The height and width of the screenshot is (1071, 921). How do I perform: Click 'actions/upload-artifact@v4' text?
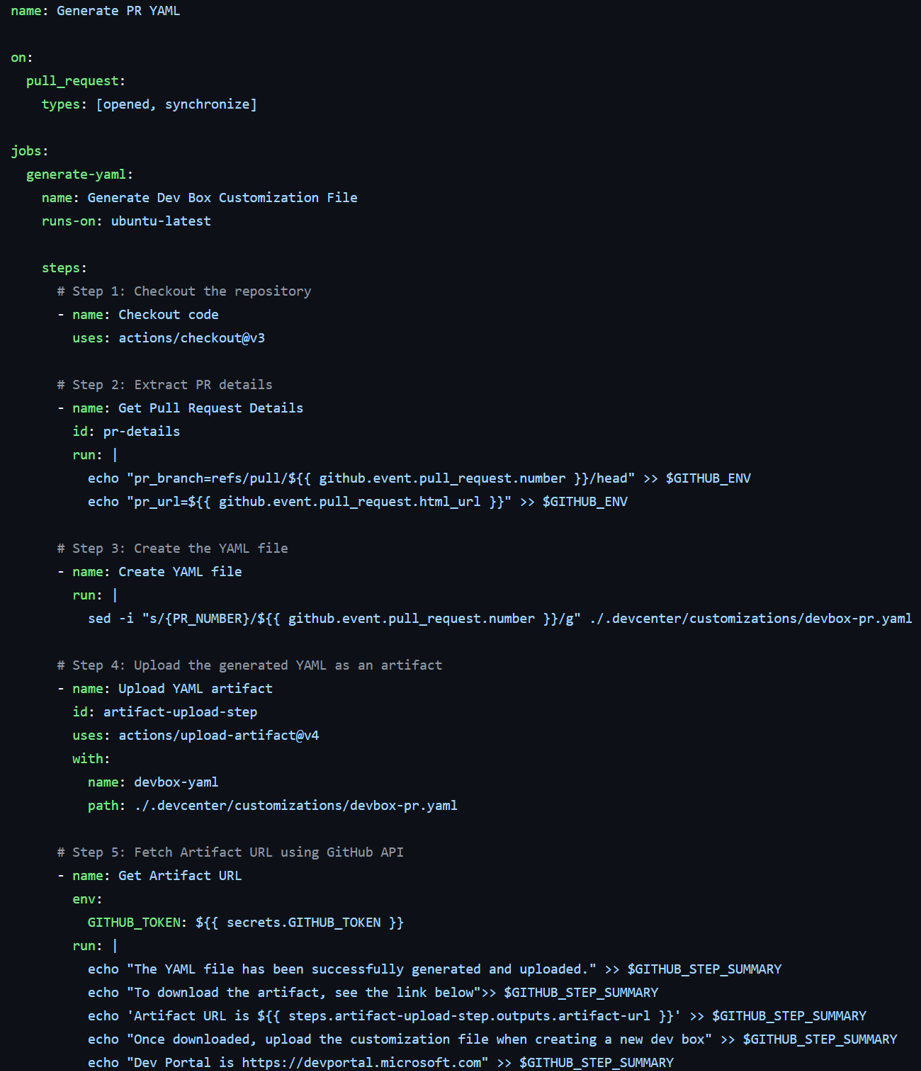pyautogui.click(x=219, y=736)
